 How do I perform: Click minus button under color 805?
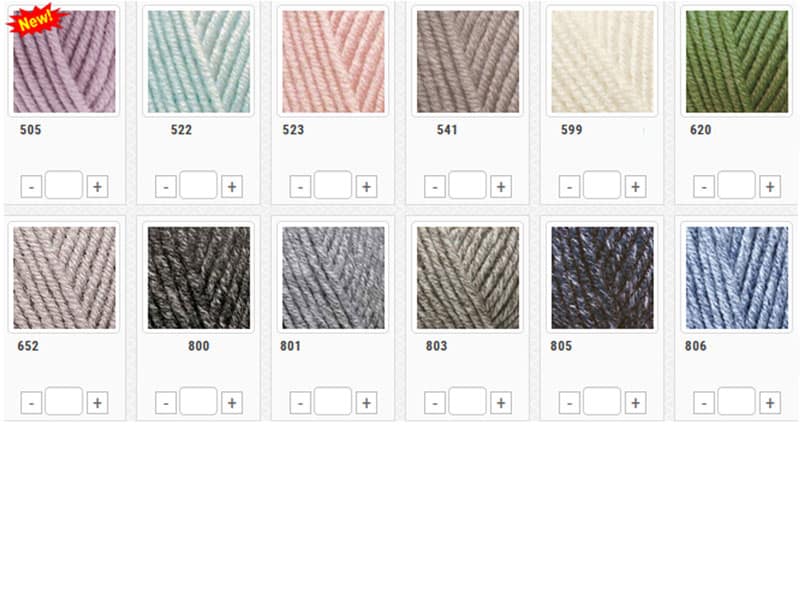click(569, 403)
